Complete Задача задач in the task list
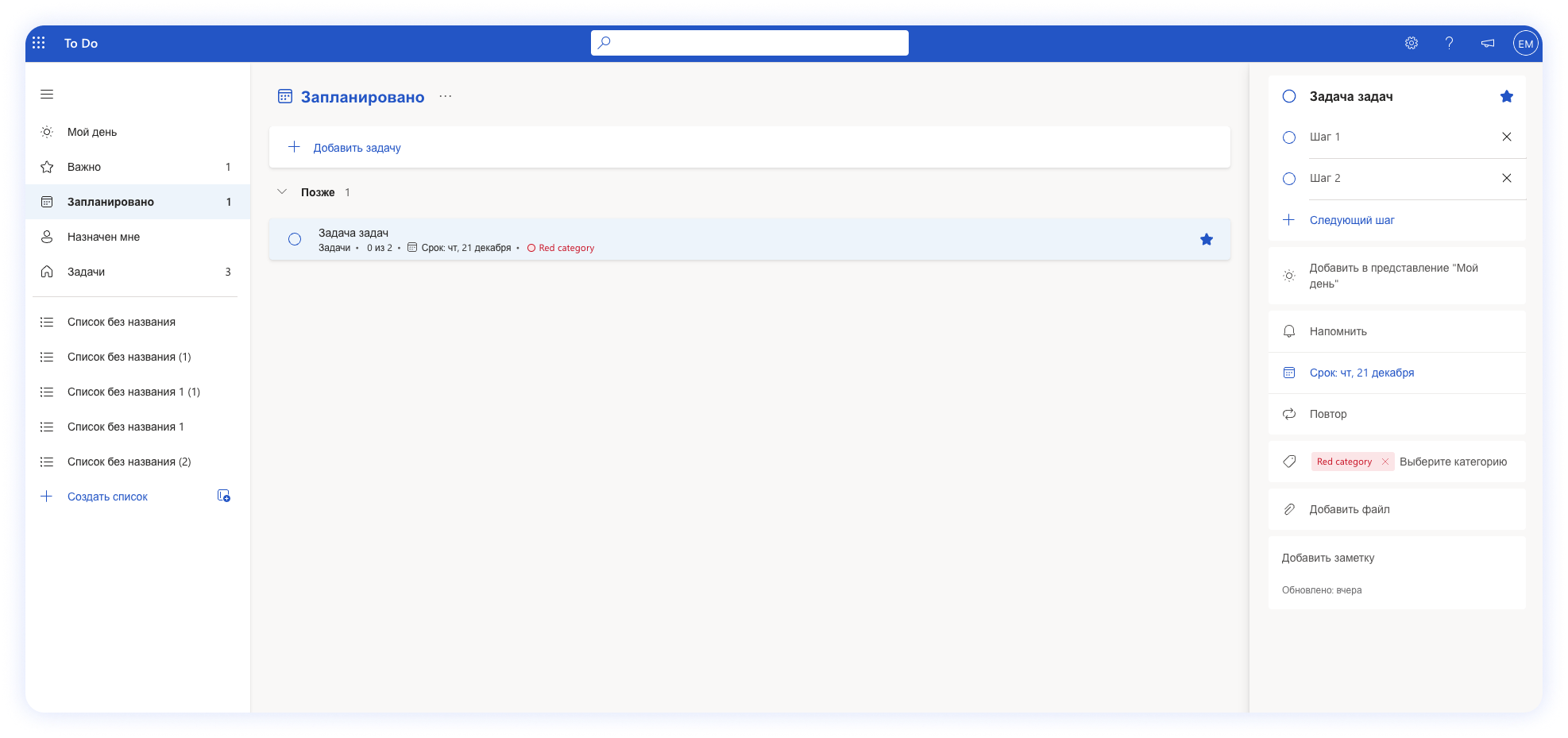The width and height of the screenshot is (1568, 738). coord(295,239)
